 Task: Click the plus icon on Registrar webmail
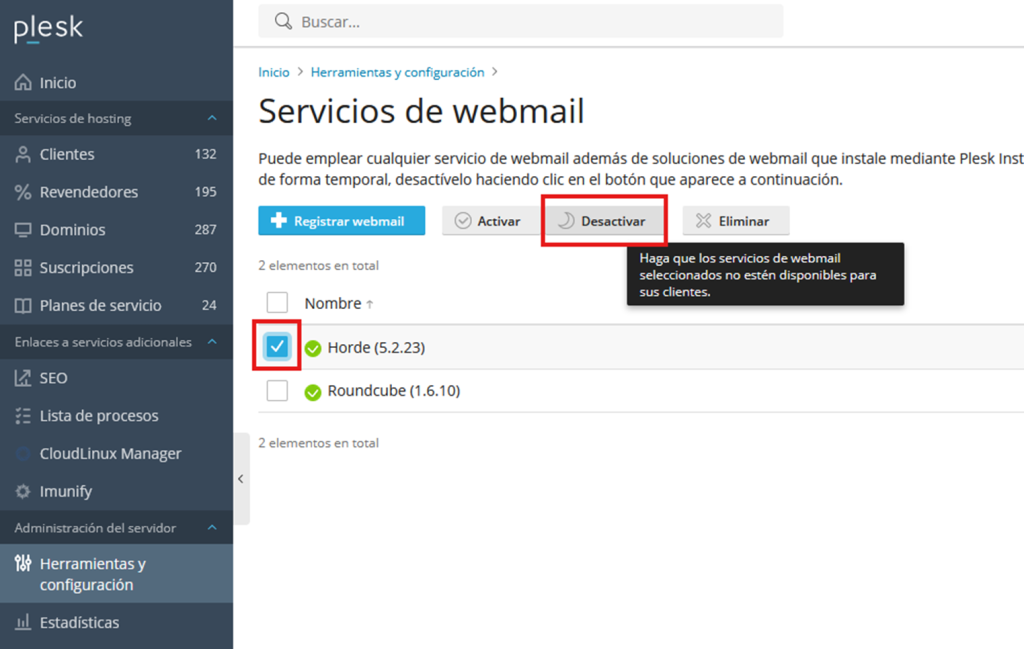[279, 221]
